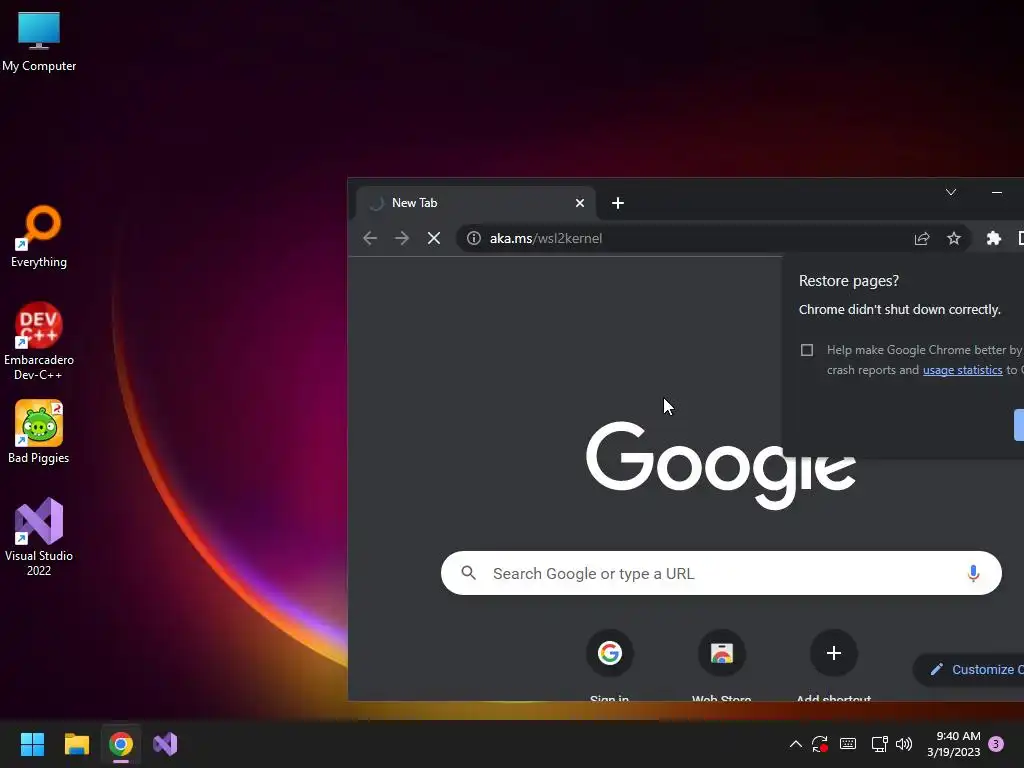Click Customize Chrome pencil button
The width and height of the screenshot is (1024, 768).
point(970,669)
